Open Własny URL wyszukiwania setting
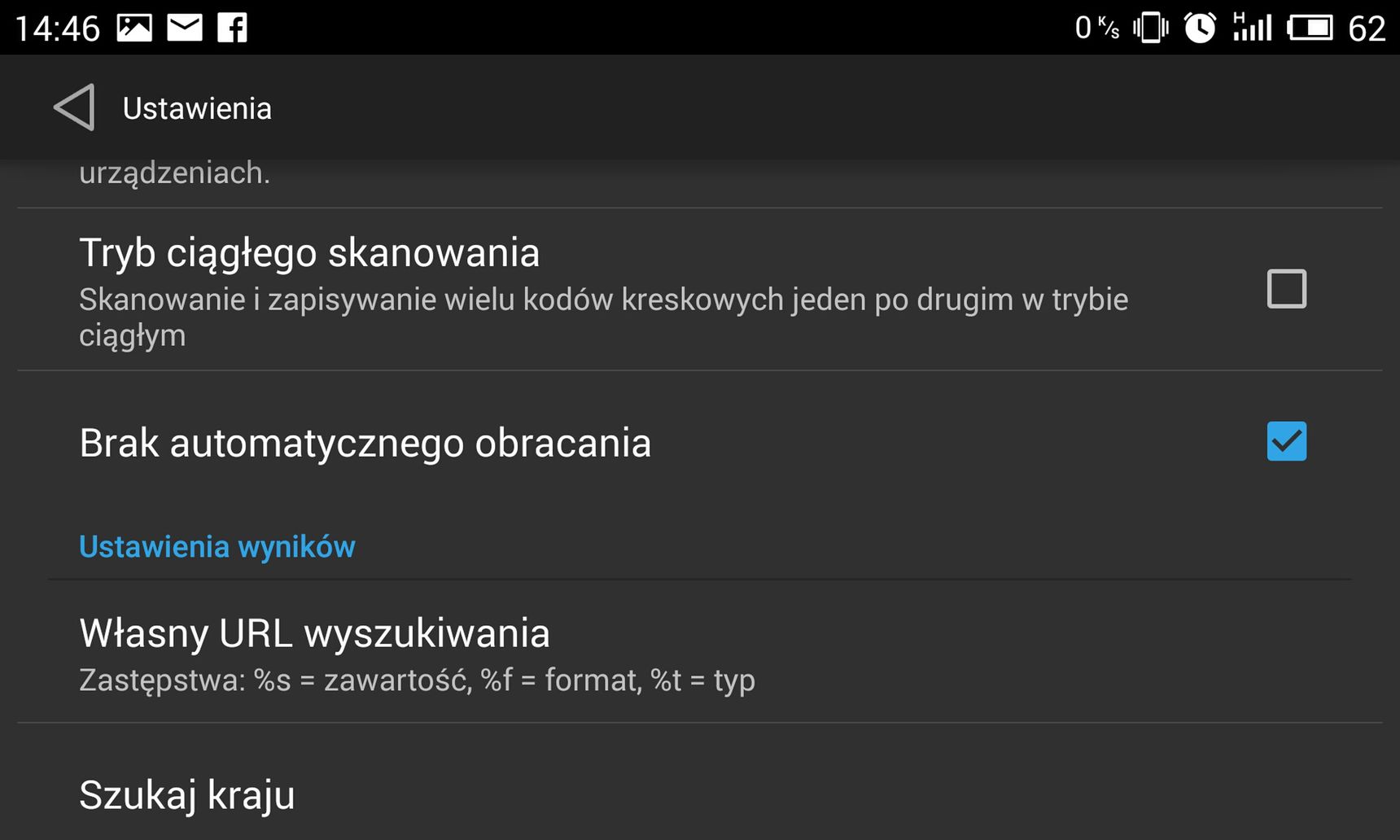Image resolution: width=1400 pixels, height=840 pixels. click(700, 652)
